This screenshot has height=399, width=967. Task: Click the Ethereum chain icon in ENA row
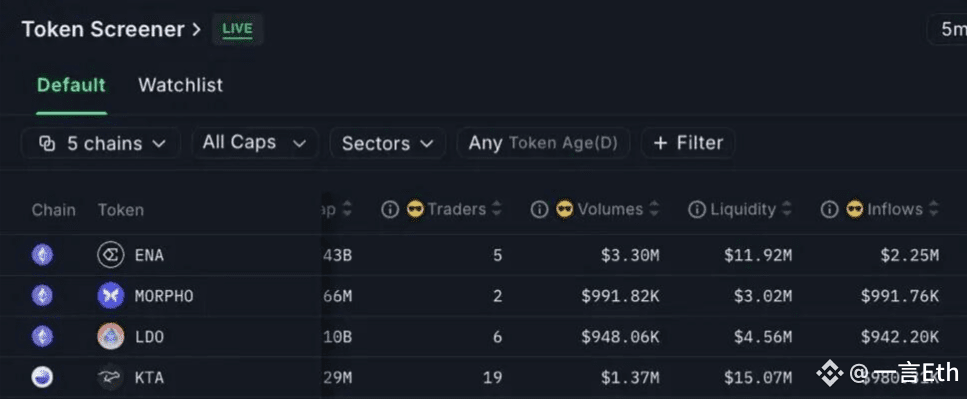coord(43,255)
